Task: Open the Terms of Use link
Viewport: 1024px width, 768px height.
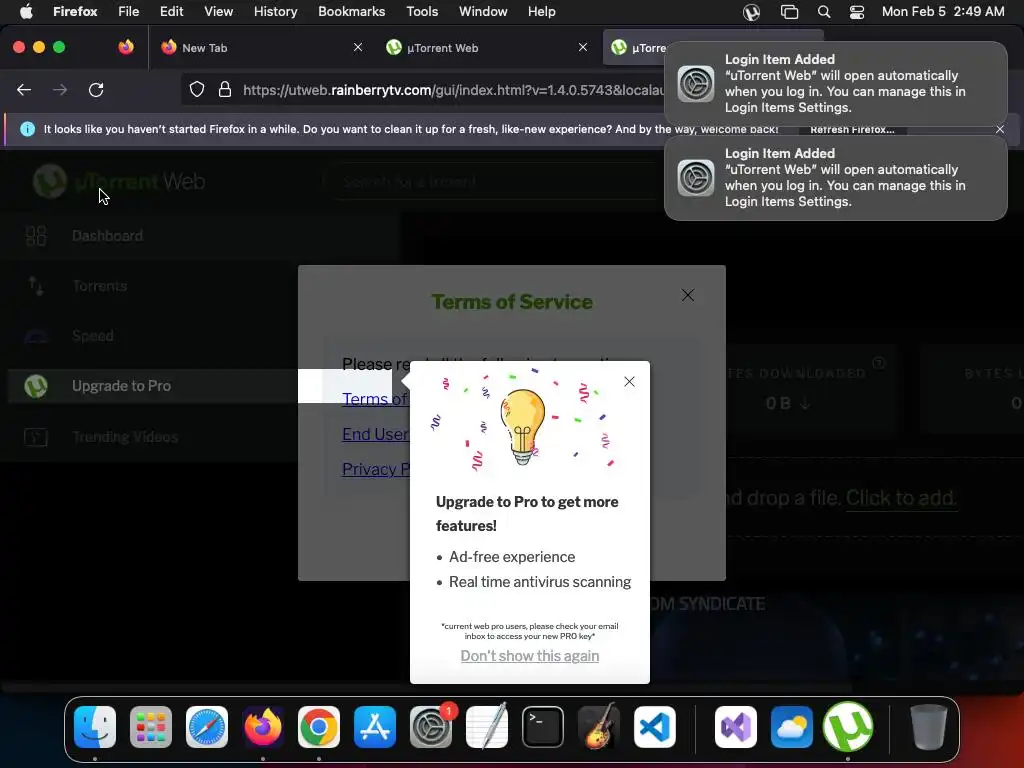Action: click(375, 398)
